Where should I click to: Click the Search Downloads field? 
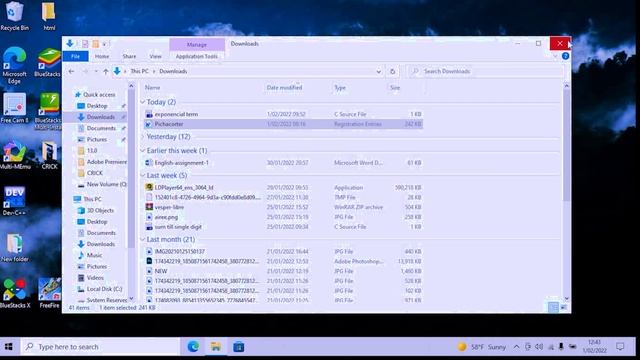pyautogui.click(x=486, y=71)
